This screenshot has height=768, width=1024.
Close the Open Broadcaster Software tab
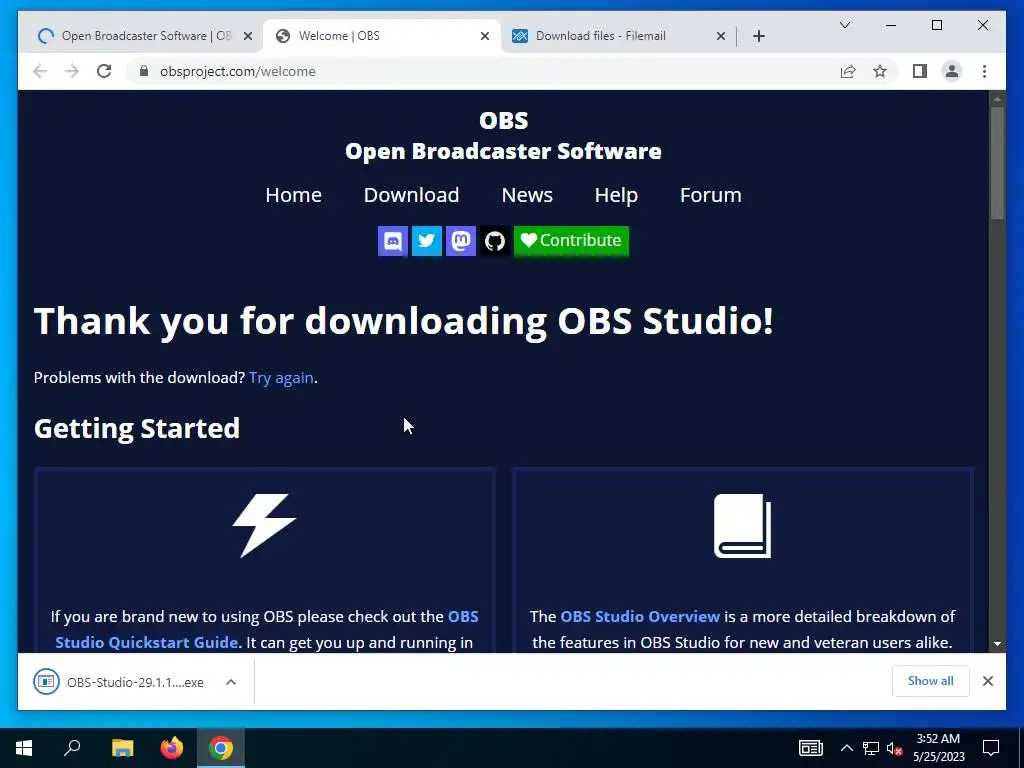click(248, 36)
